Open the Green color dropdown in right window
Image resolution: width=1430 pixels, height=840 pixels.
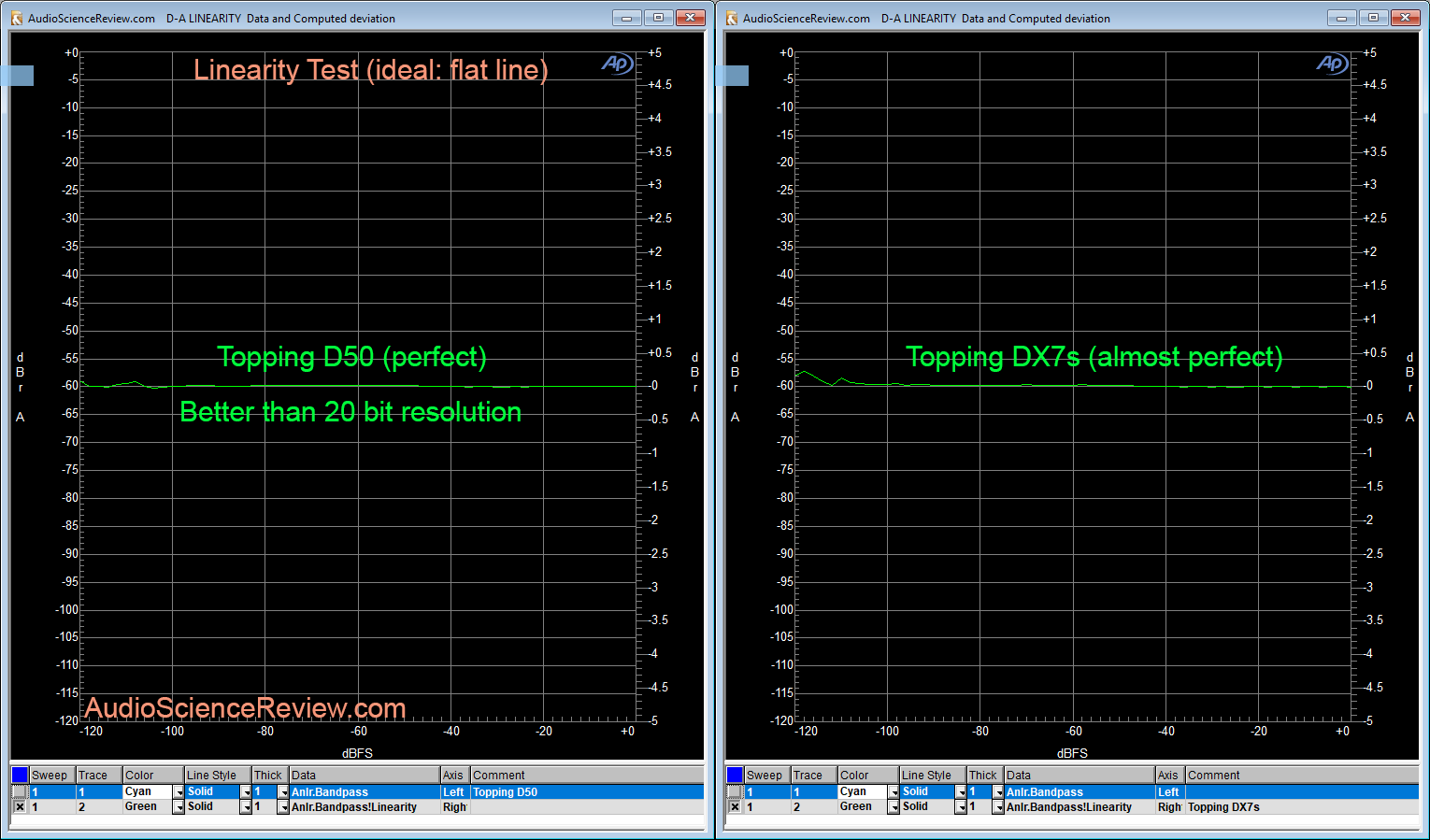894,807
